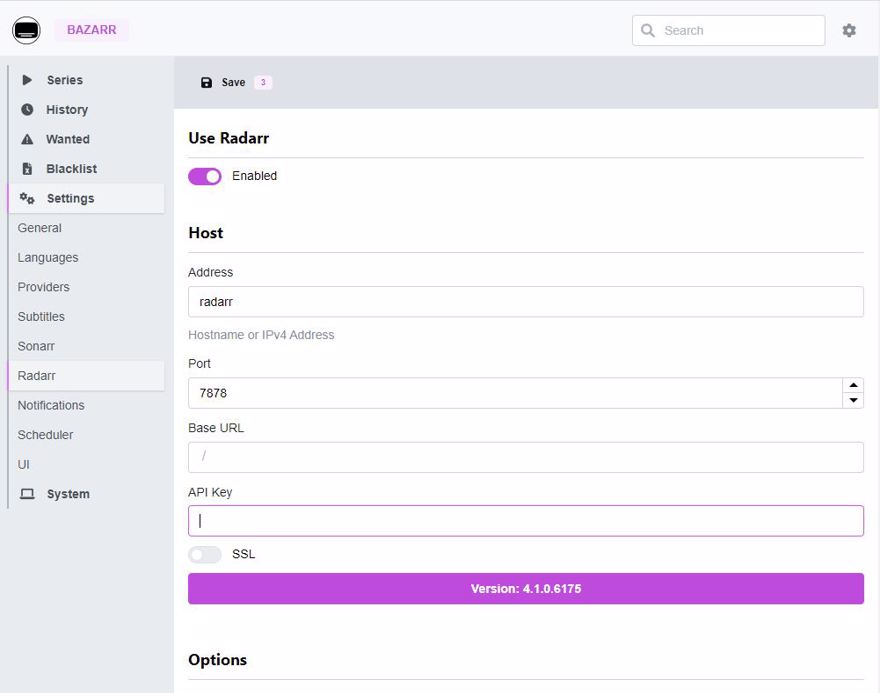Click the Settings cogs icon in the sidebar
The height and width of the screenshot is (693, 880).
[27, 198]
